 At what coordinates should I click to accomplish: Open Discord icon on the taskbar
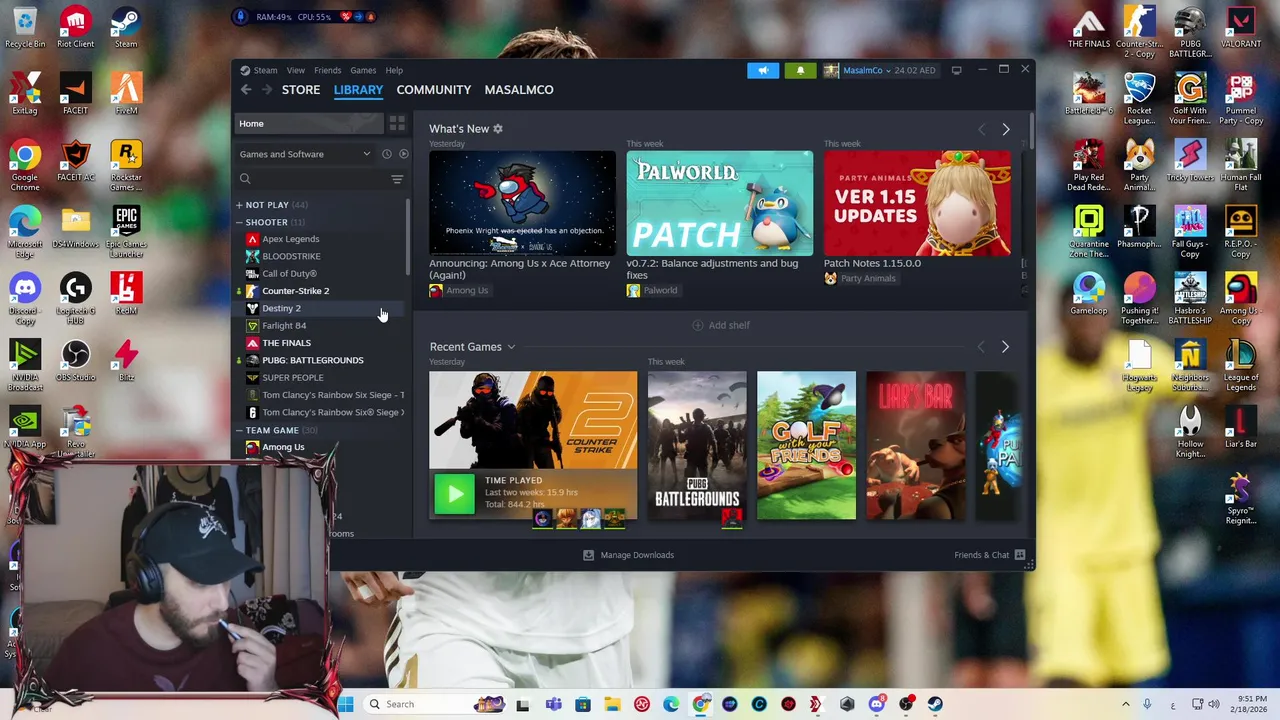point(877,704)
